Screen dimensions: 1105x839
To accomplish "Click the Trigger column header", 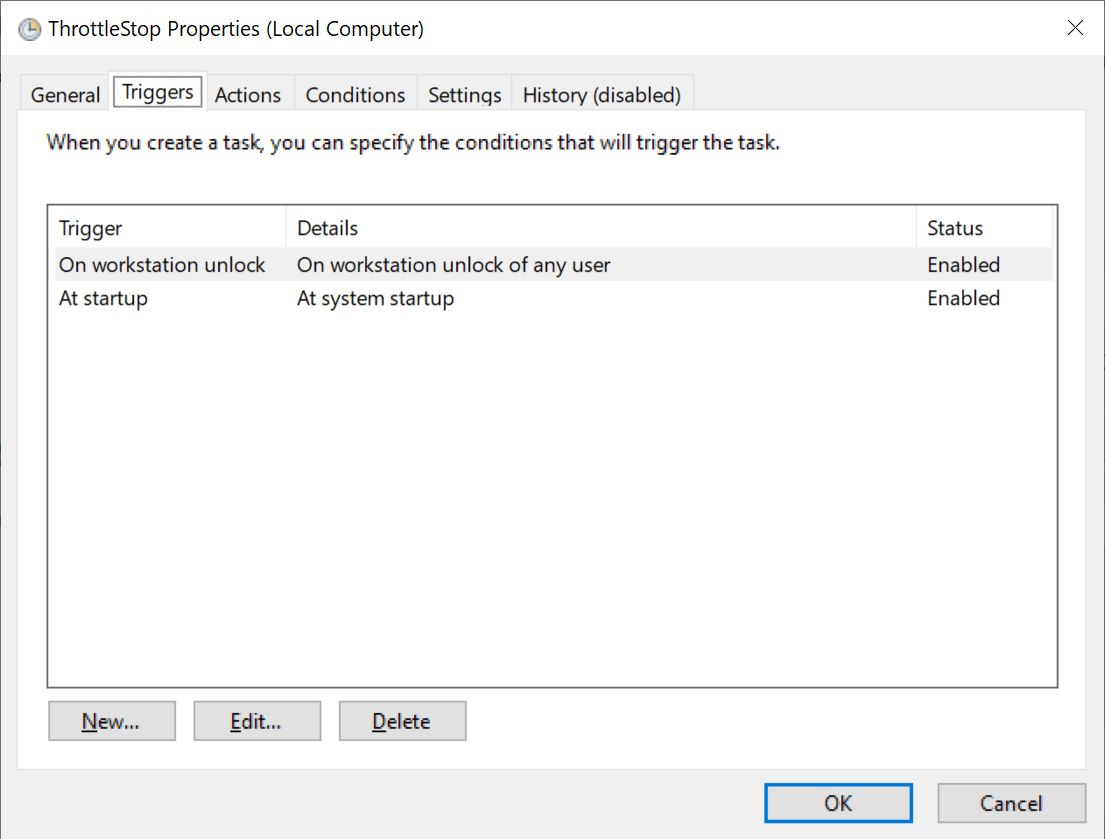I will [x=170, y=228].
